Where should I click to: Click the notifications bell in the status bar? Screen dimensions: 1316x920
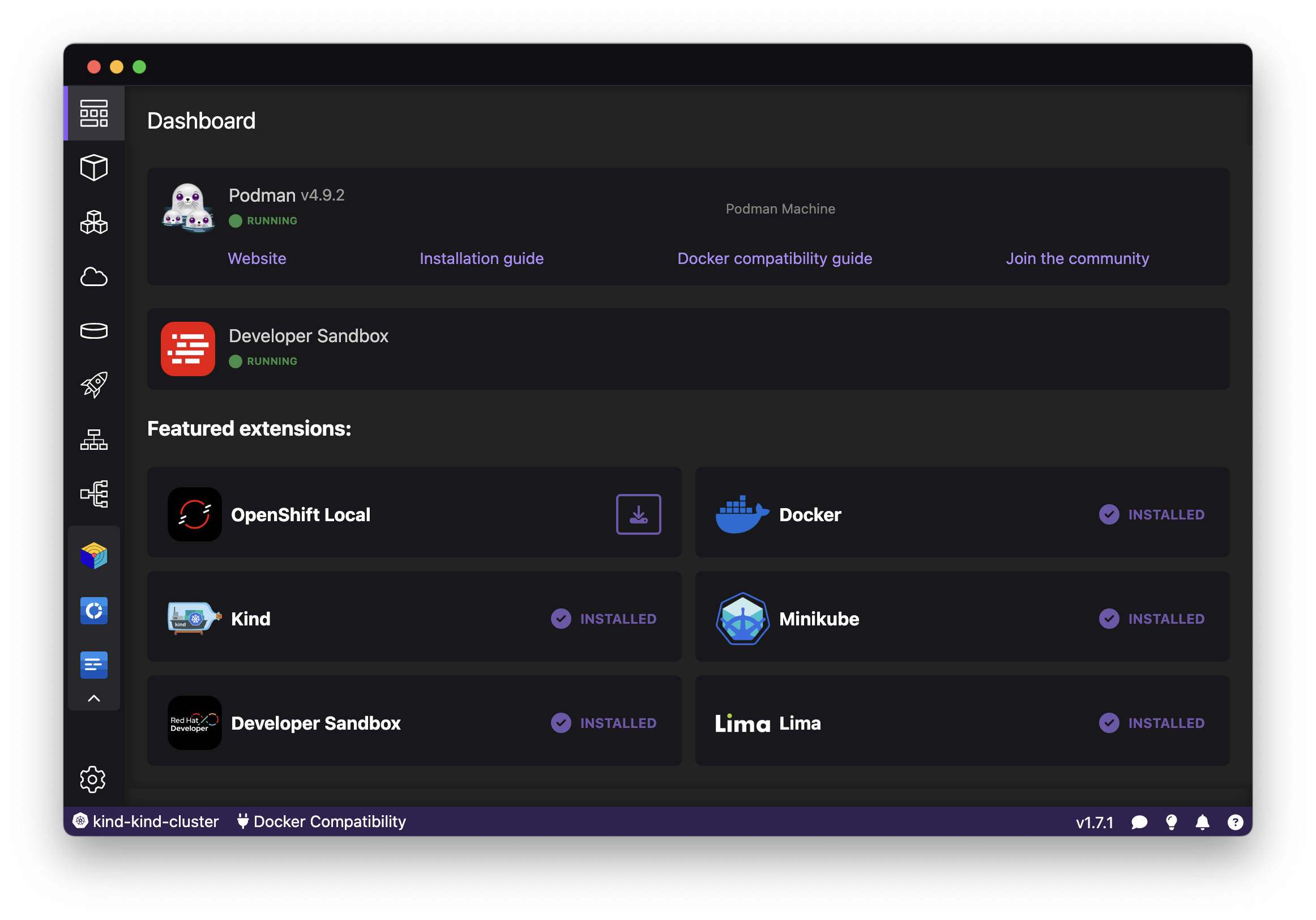(x=1203, y=821)
